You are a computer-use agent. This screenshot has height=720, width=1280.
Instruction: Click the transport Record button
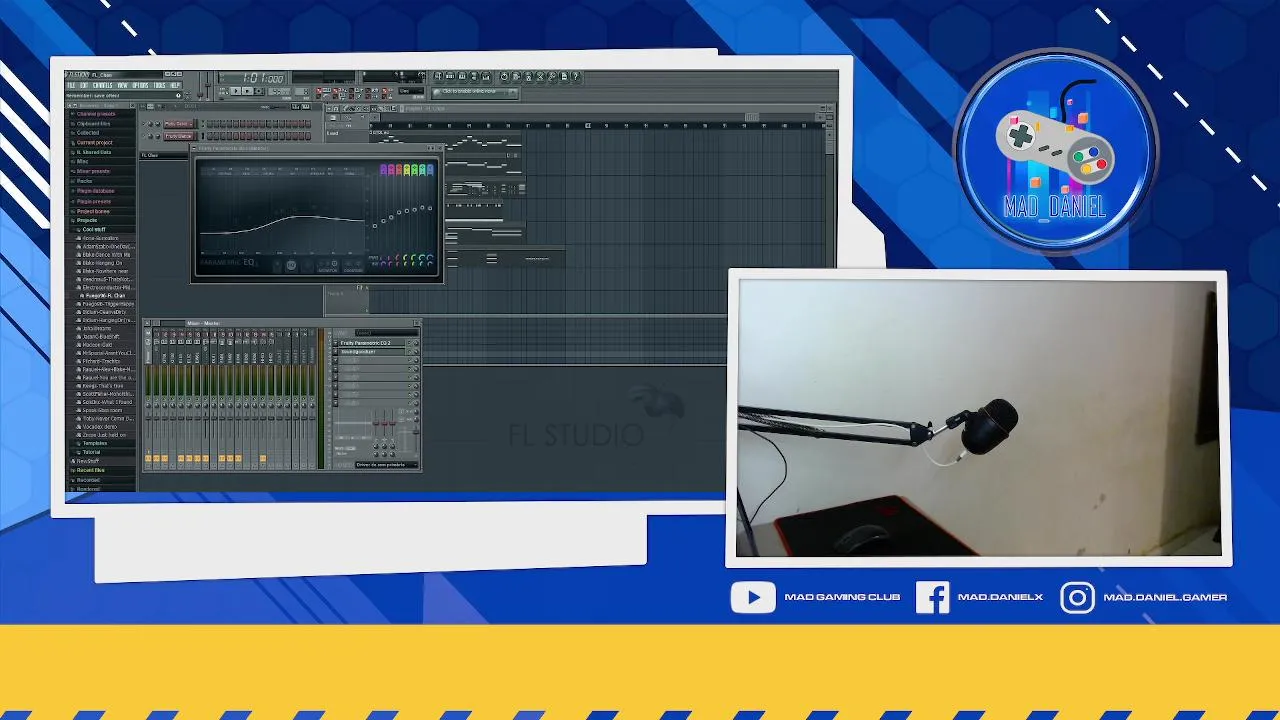pos(259,91)
